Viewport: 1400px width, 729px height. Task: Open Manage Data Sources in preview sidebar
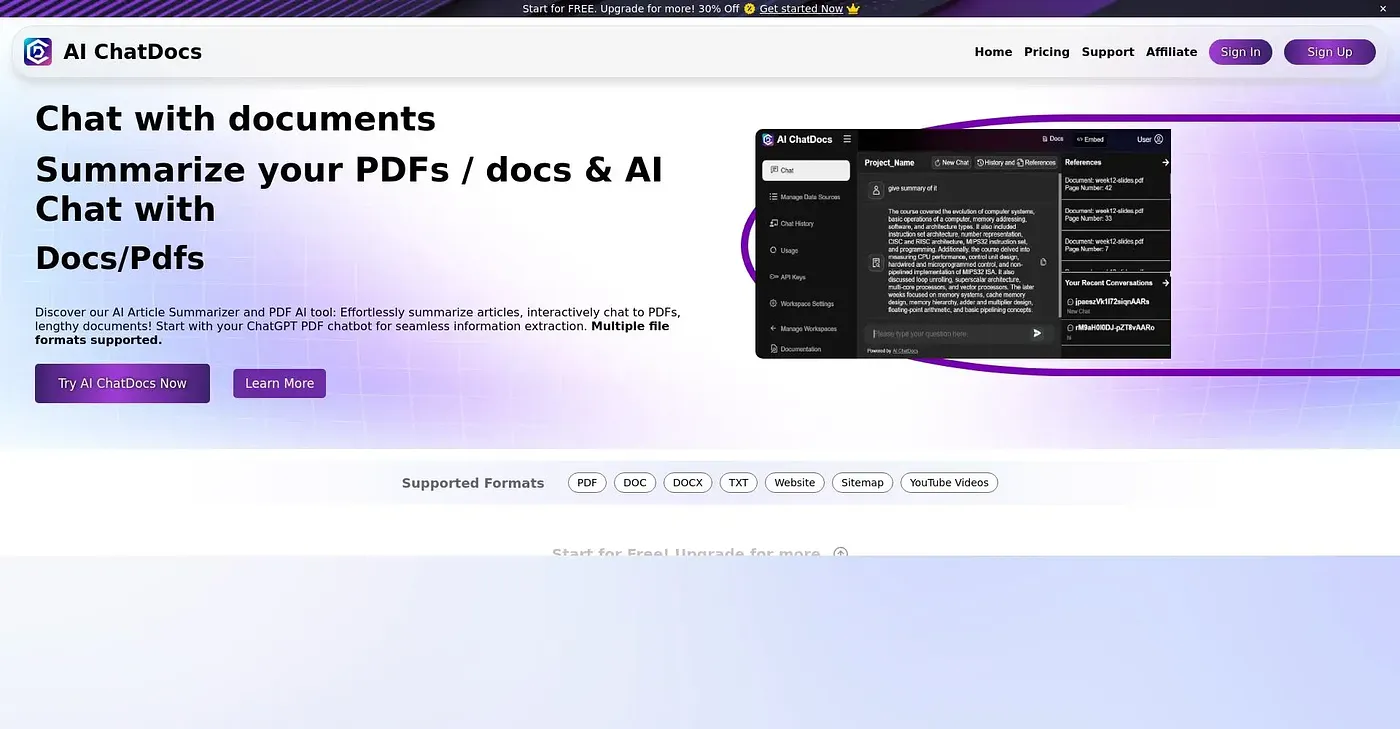tap(805, 197)
